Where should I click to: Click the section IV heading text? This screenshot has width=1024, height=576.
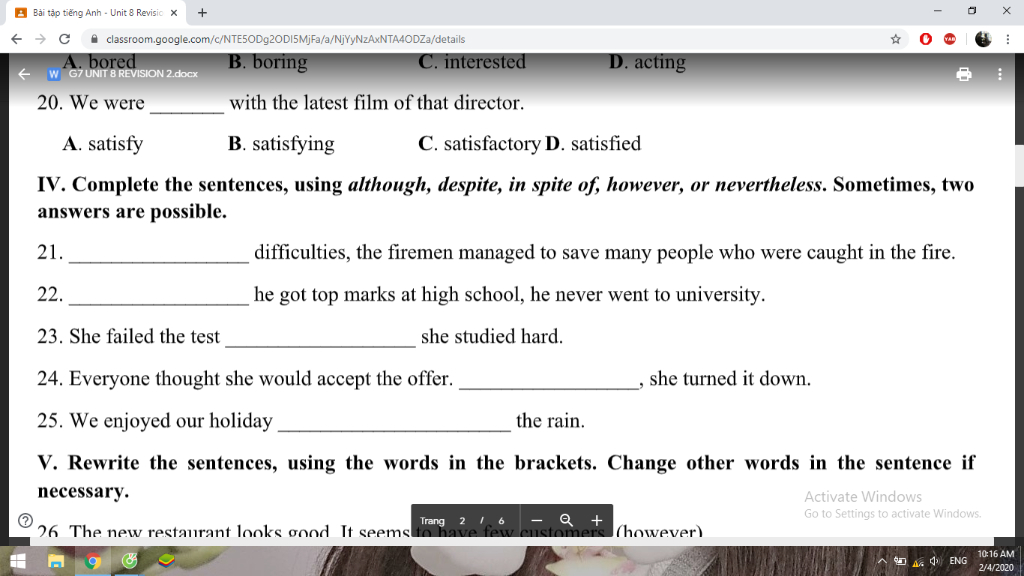pos(505,198)
